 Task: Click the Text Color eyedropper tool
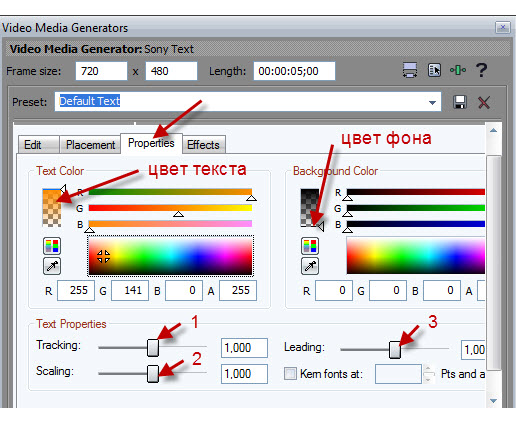click(x=52, y=266)
